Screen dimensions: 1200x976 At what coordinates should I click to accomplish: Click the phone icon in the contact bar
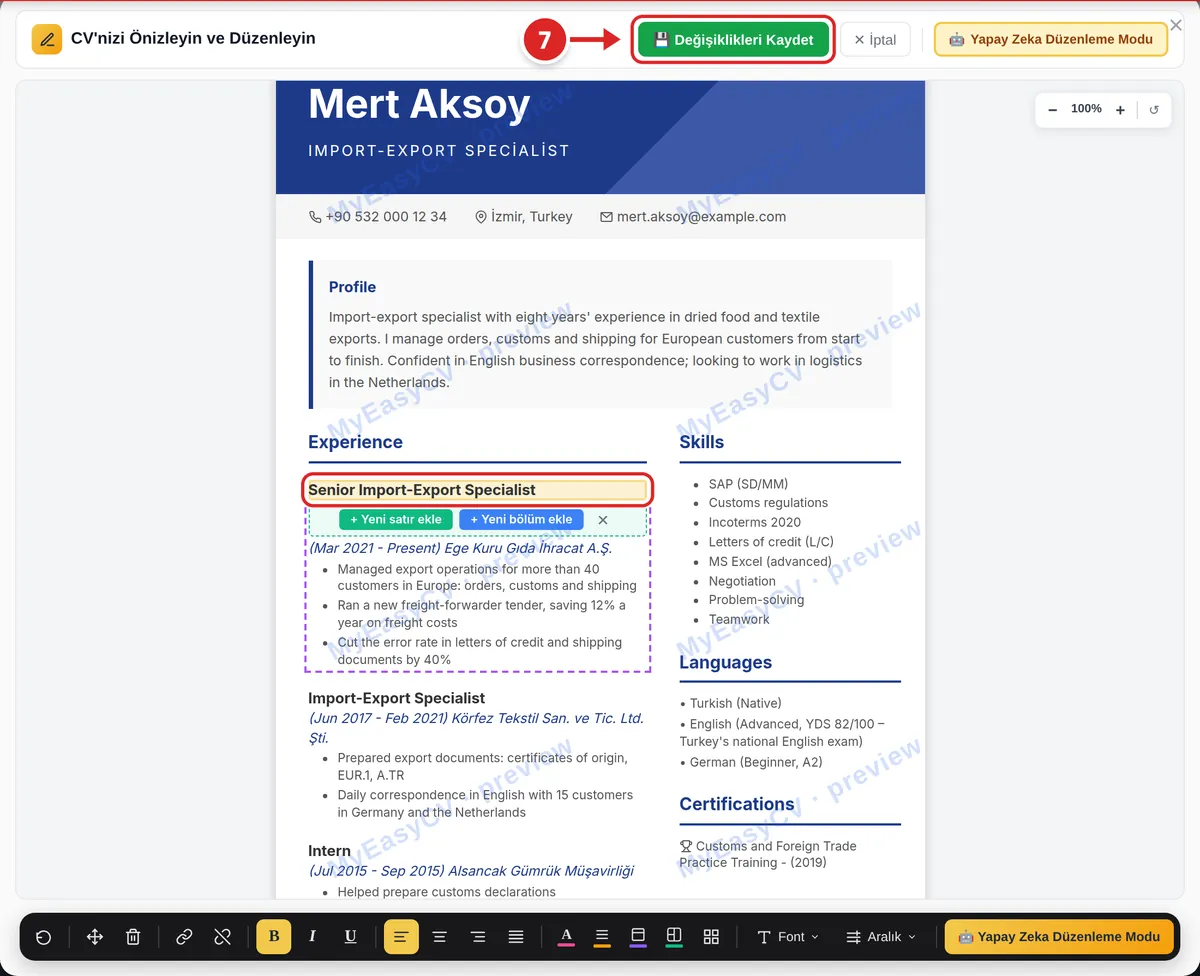(315, 217)
